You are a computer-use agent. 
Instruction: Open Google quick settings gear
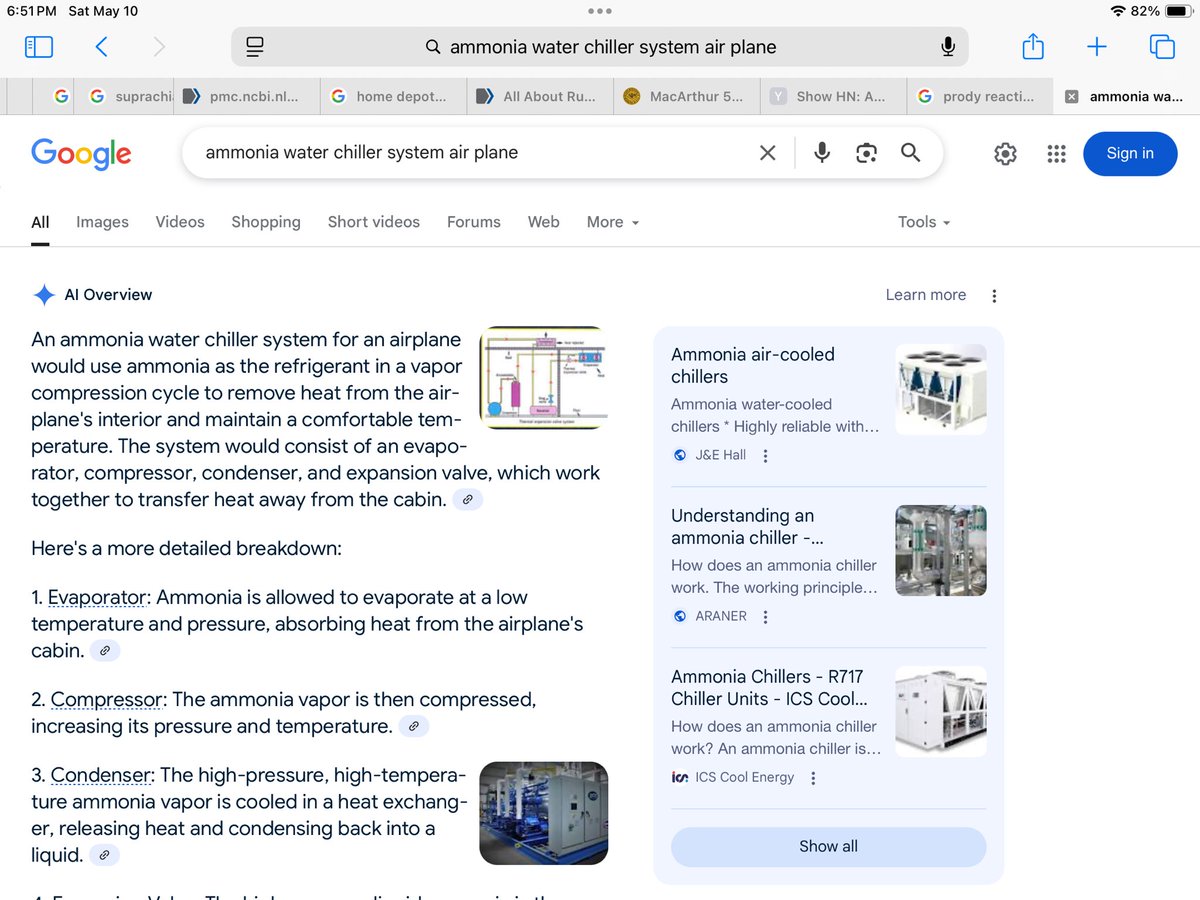tap(1005, 154)
